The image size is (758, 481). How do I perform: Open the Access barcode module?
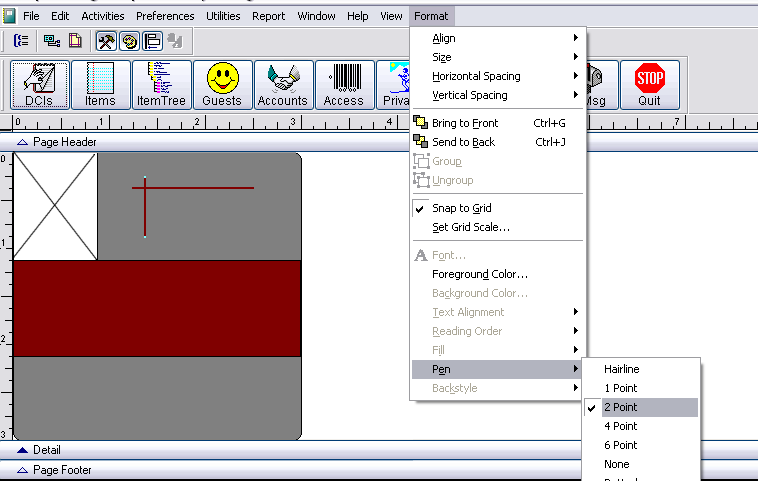(344, 85)
